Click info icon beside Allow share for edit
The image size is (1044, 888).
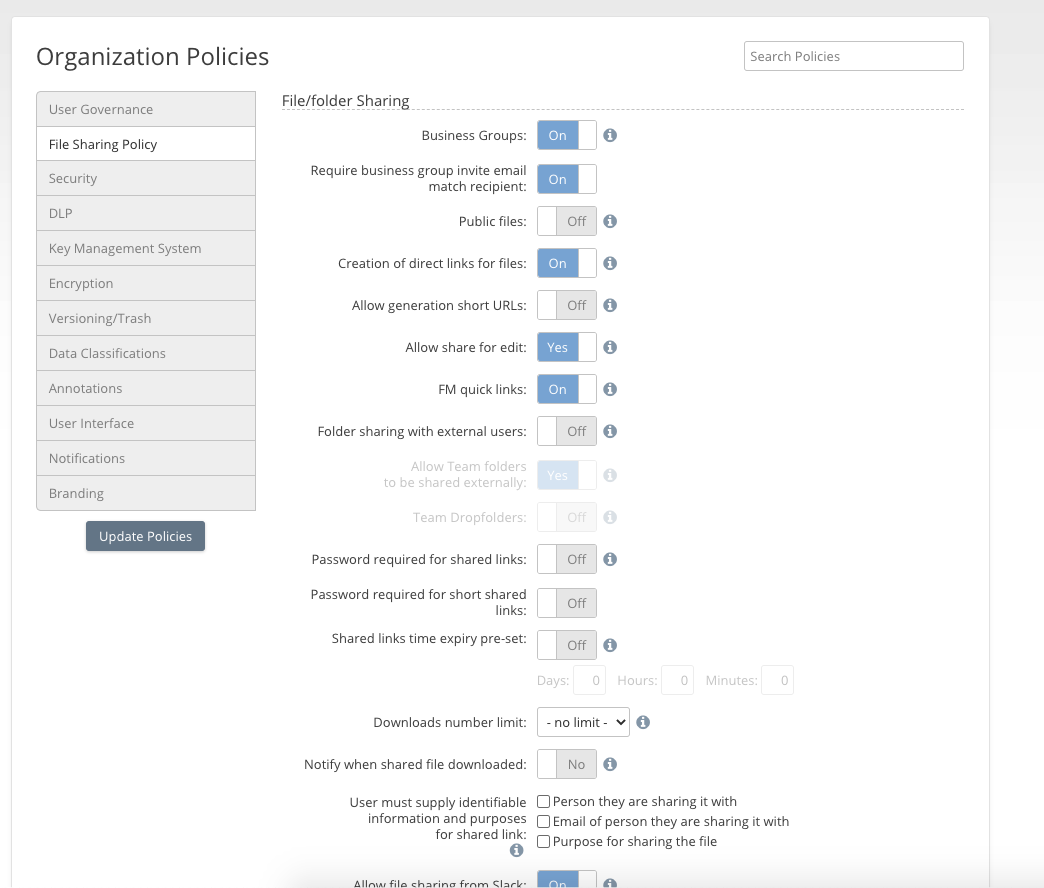610,347
